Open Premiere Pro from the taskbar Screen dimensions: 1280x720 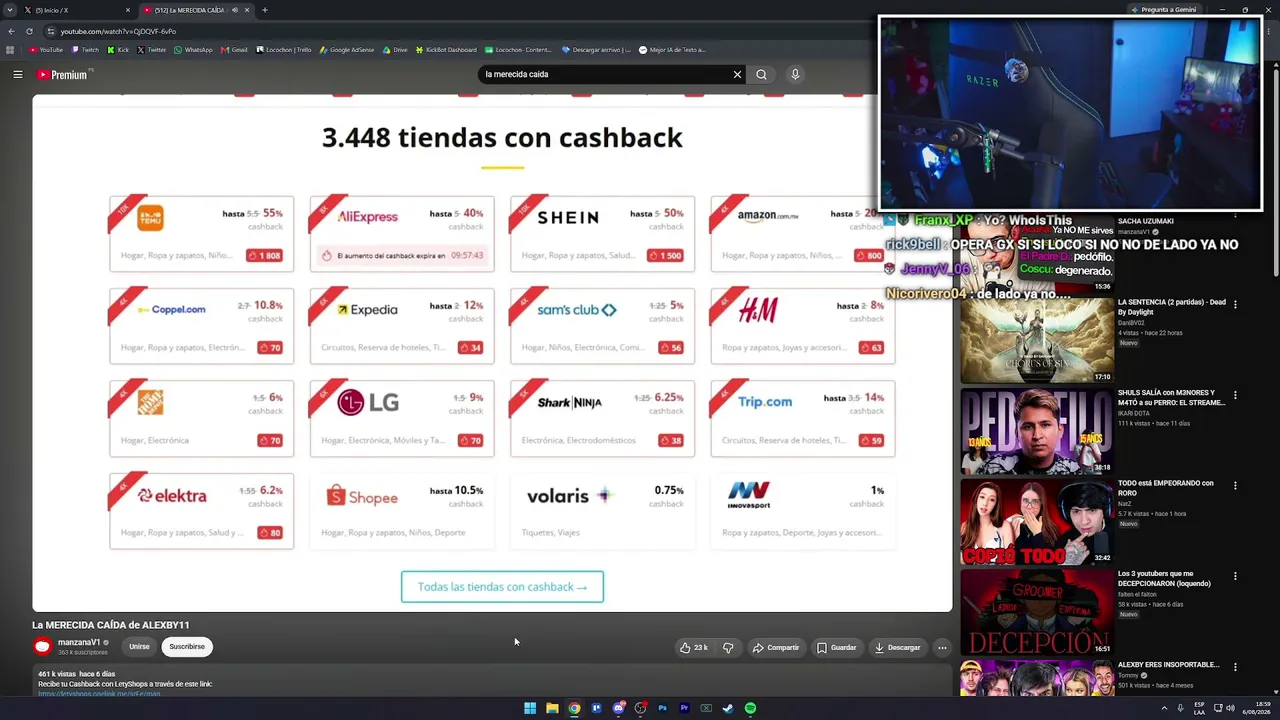(684, 708)
